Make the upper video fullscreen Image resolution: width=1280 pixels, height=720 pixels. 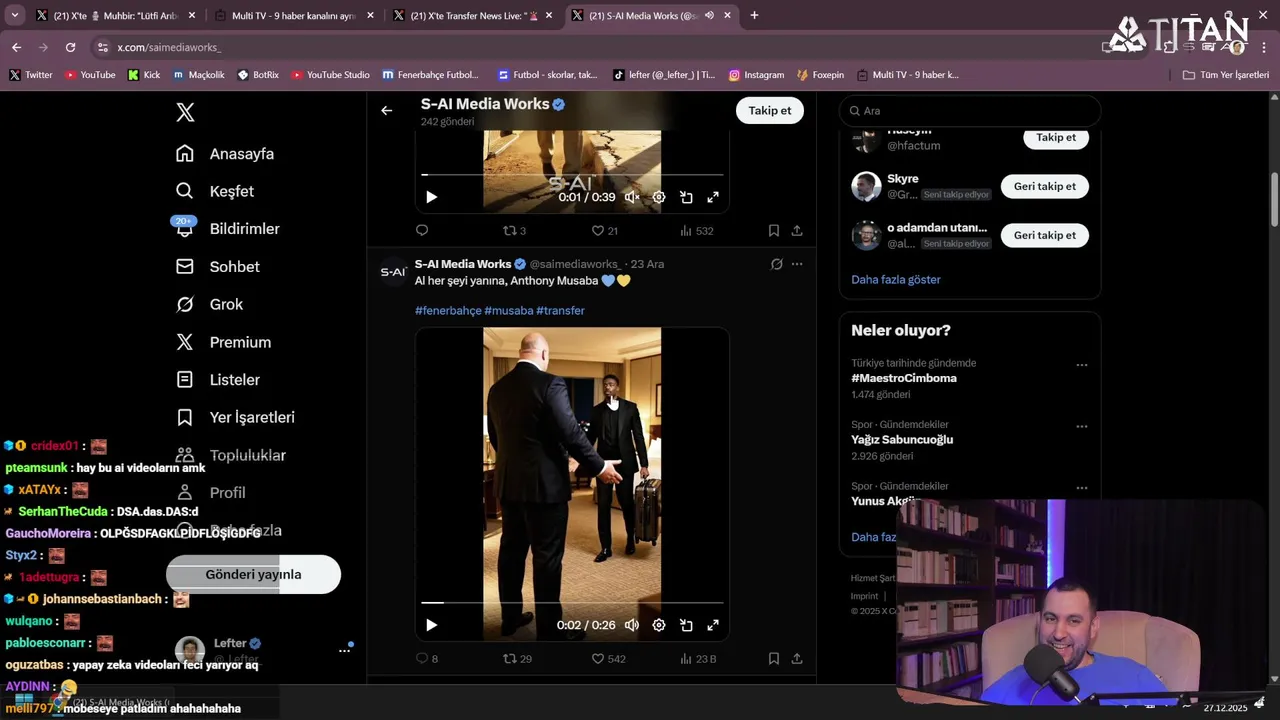point(713,197)
